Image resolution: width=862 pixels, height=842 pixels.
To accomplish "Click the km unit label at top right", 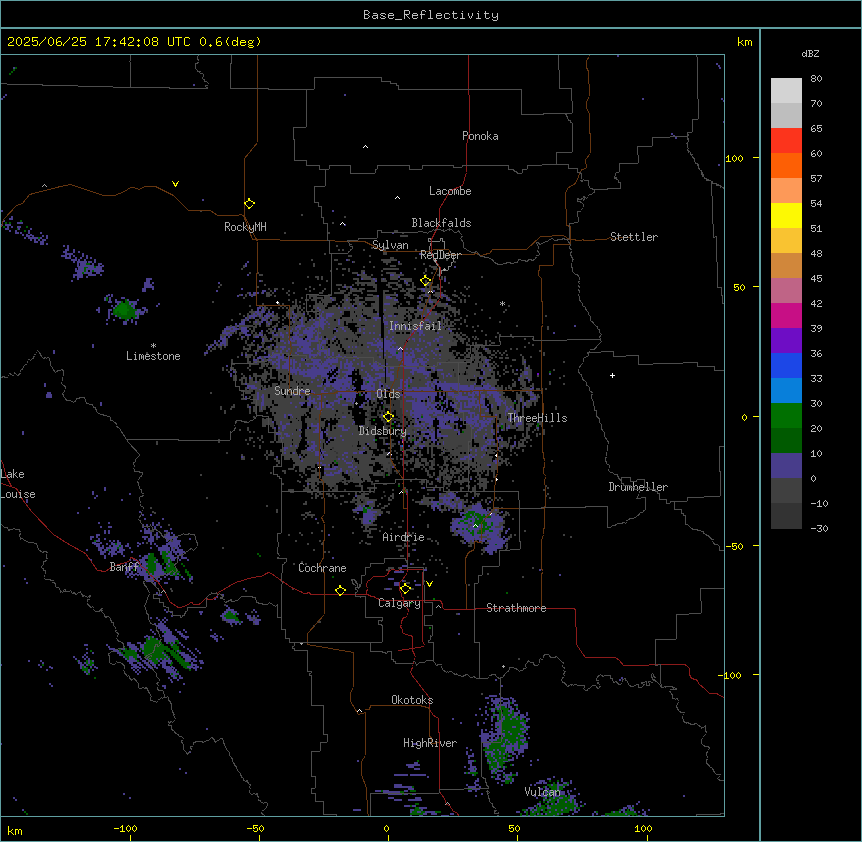I will pos(745,42).
